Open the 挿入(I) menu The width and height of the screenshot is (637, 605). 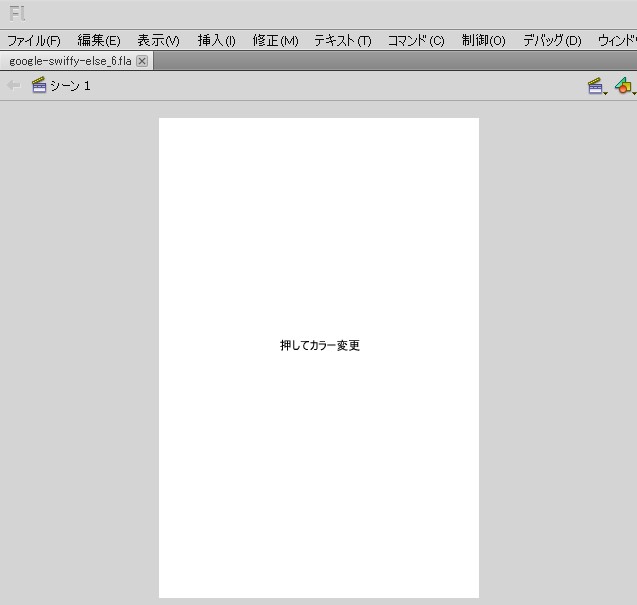tap(216, 41)
